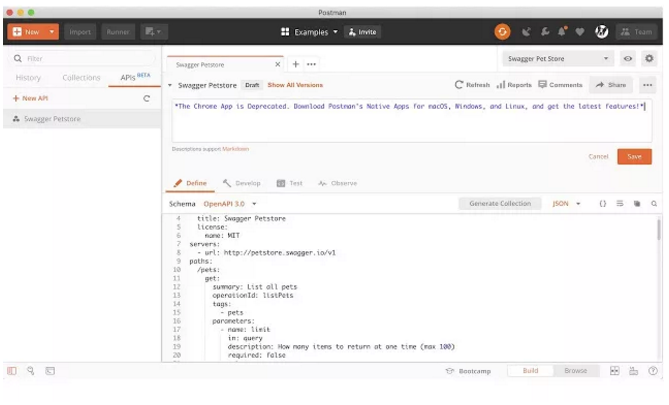
Task: Open Reports for the API
Action: click(x=514, y=85)
